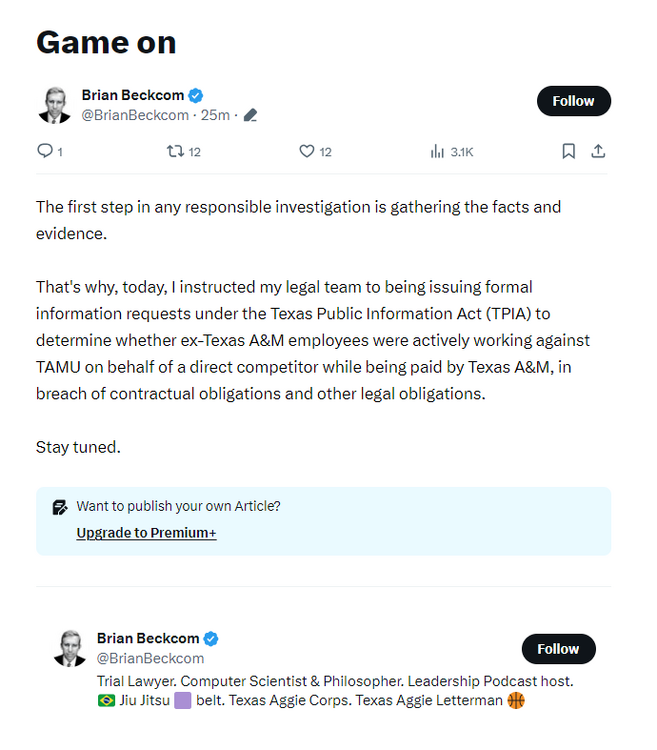The image size is (657, 750).
Task: Open bottom bio profile avatar
Action: point(69,648)
